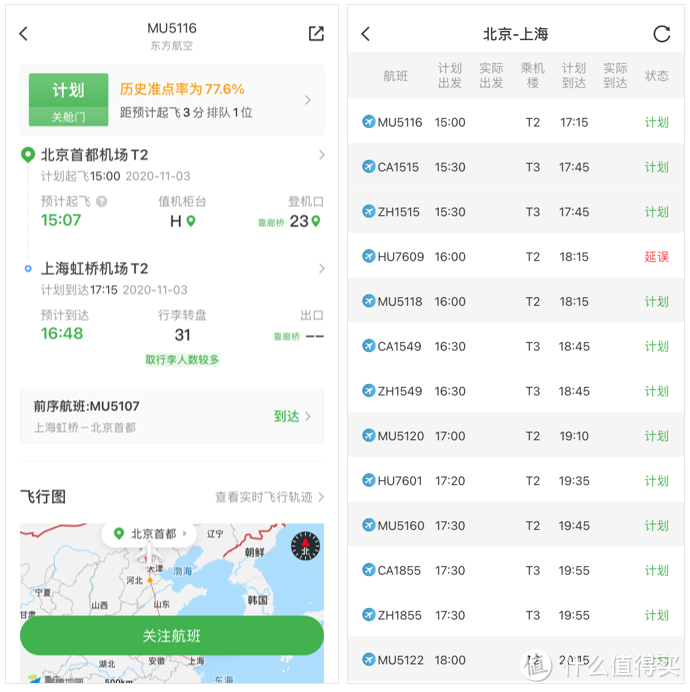Image resolution: width=690 pixels, height=692 pixels.
Task: Tap estimated departure time 15:07
Action: (x=61, y=220)
